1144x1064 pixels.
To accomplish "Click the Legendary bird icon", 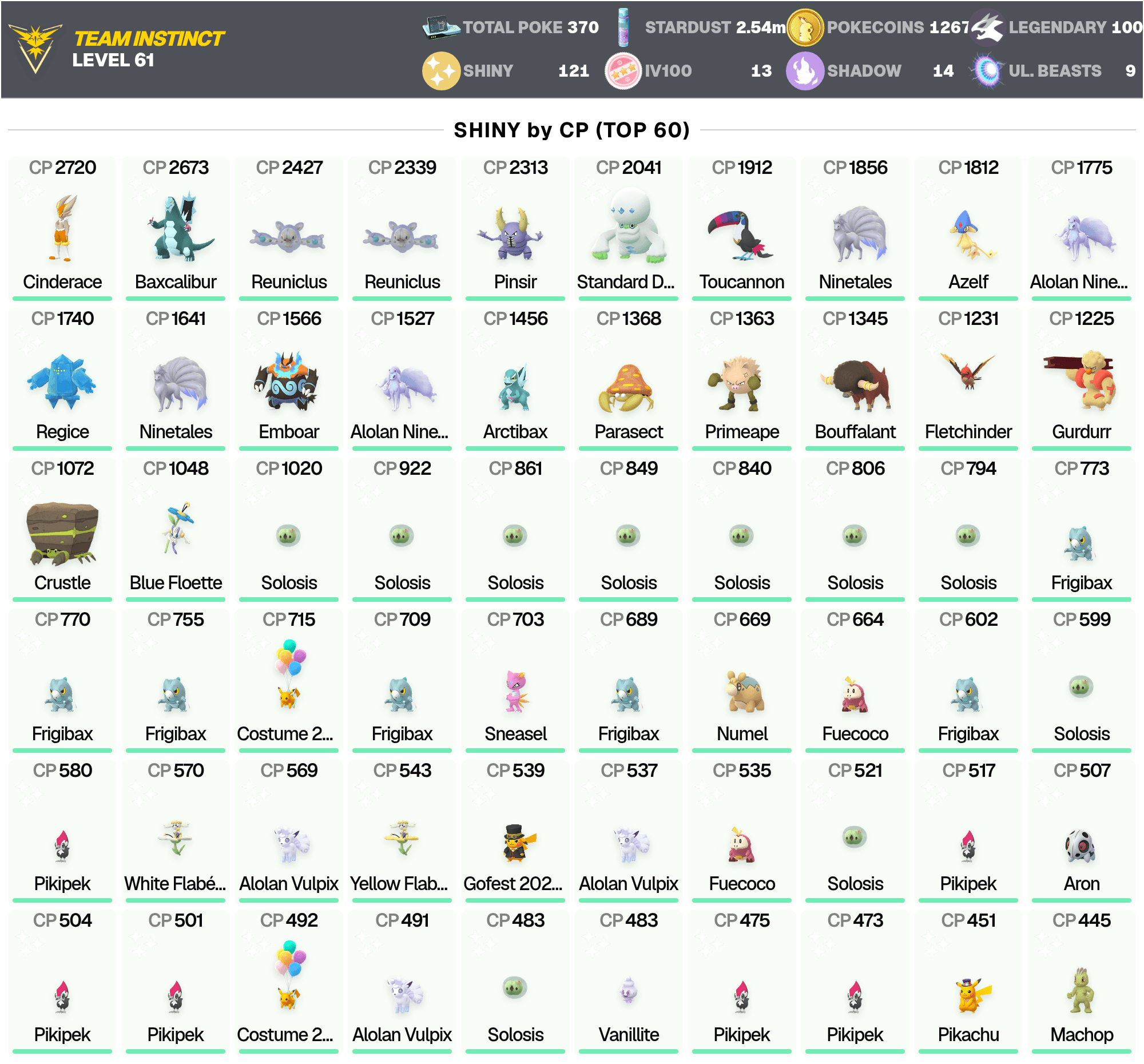I will [987, 27].
